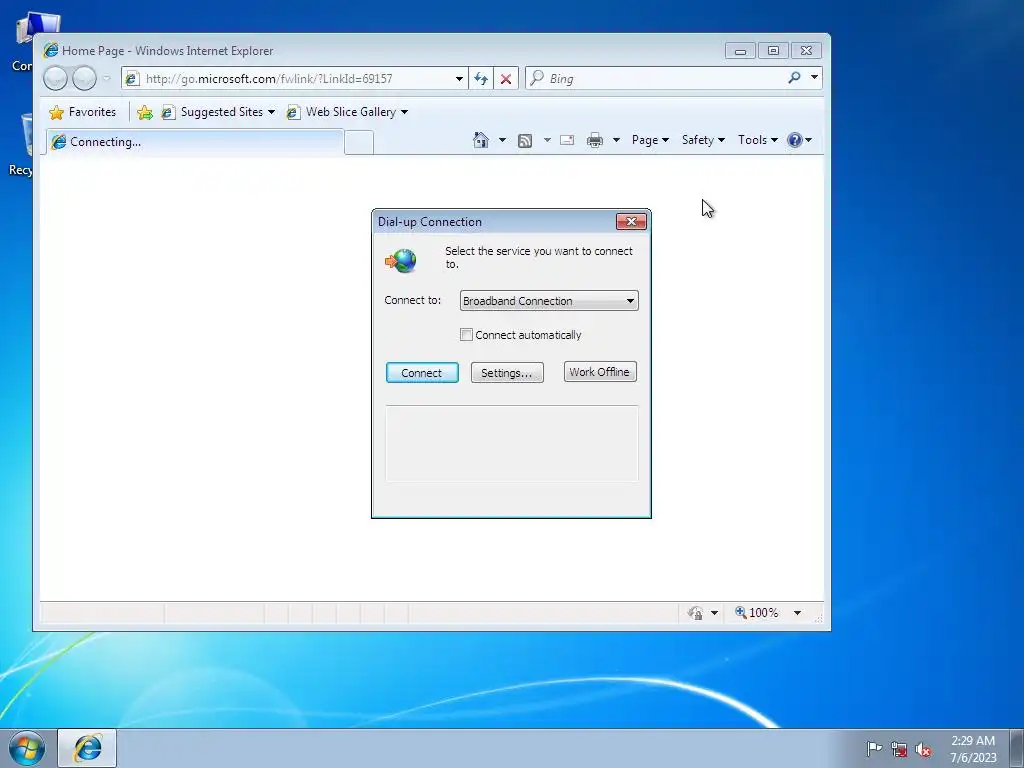Open the Safety menu
Image resolution: width=1024 pixels, height=768 pixels.
click(703, 140)
